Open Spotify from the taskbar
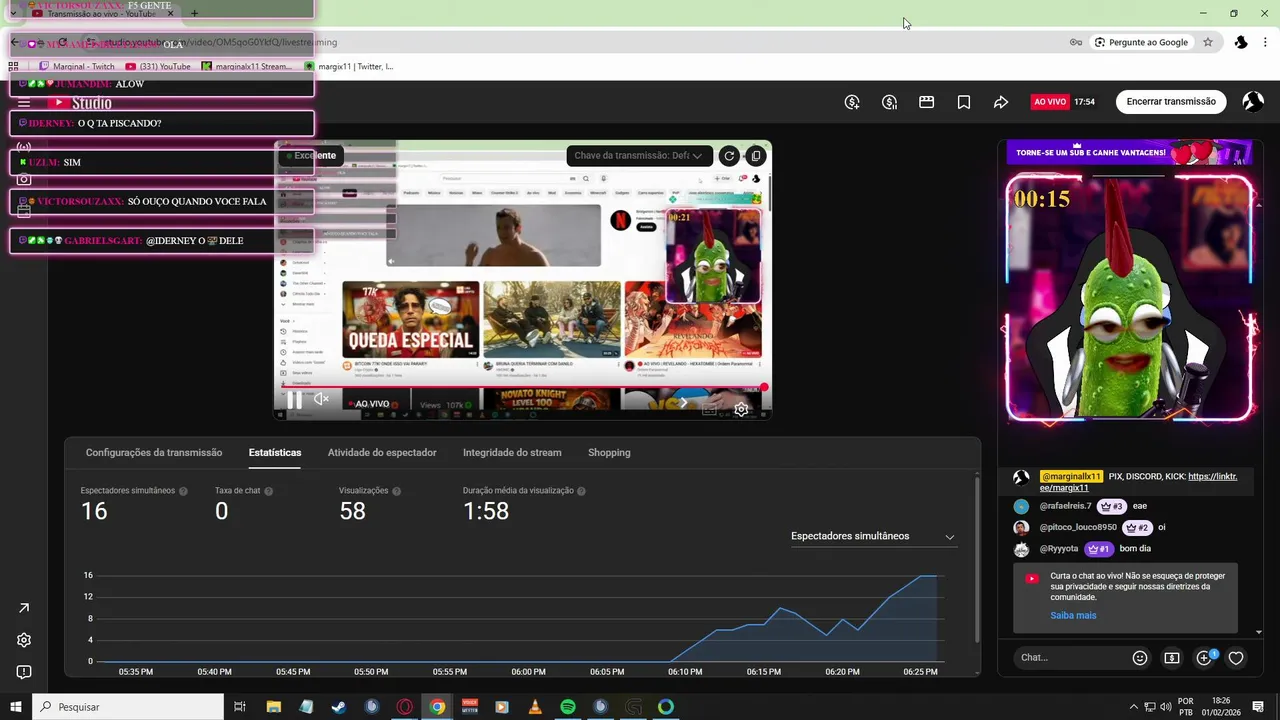 [x=568, y=707]
